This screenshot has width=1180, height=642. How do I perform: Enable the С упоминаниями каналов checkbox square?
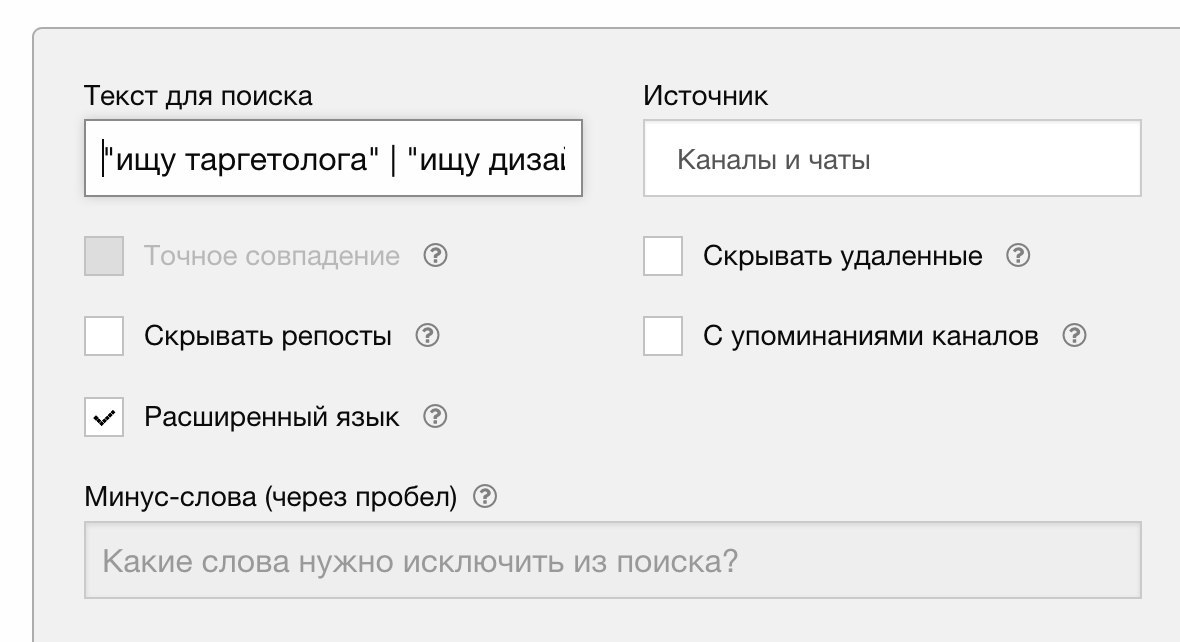click(x=663, y=336)
